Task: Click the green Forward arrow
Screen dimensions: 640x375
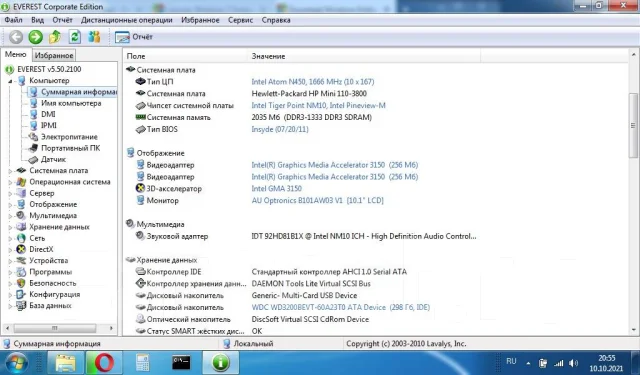Action: click(x=36, y=37)
